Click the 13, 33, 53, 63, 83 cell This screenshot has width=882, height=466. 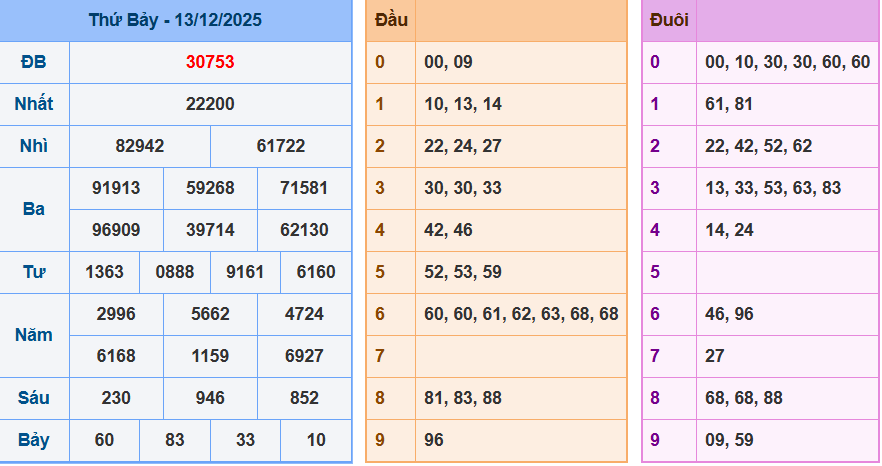tap(773, 188)
